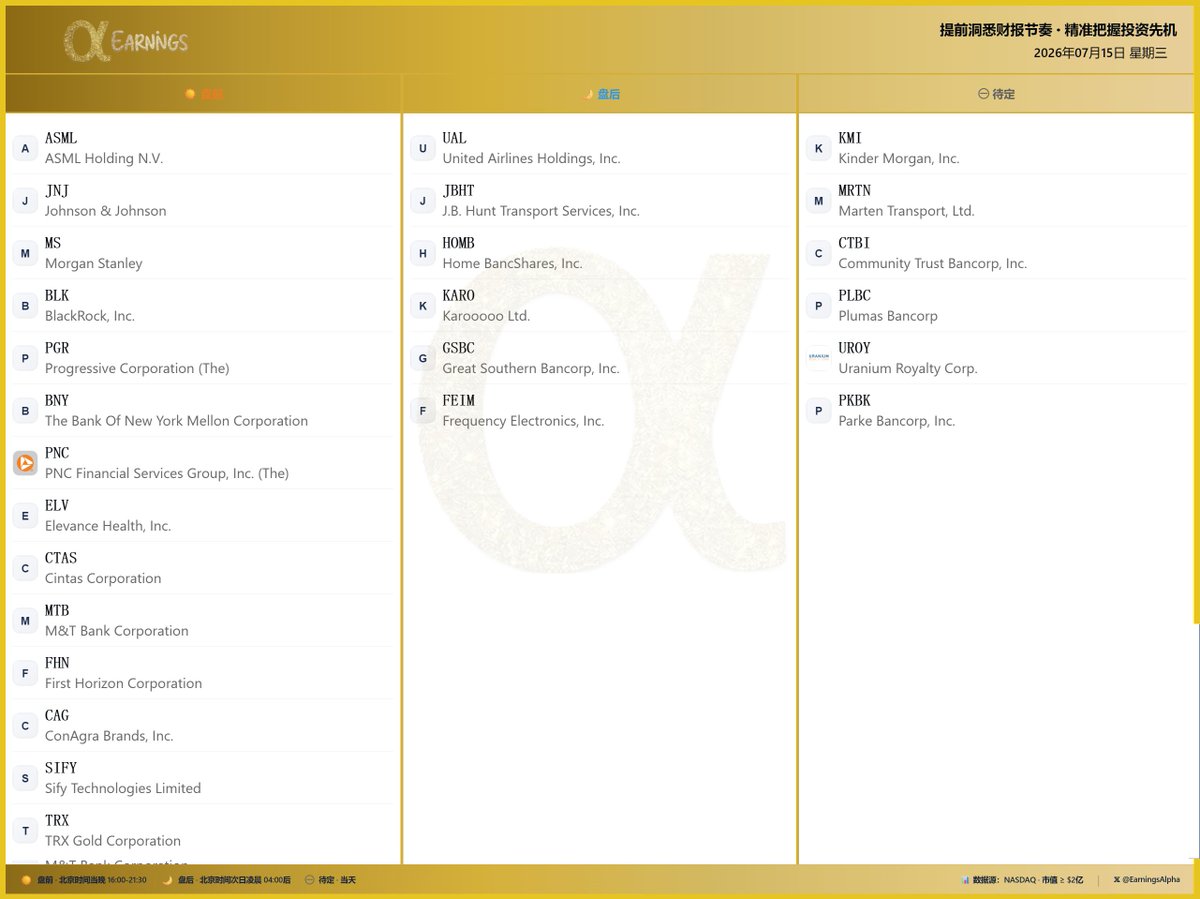Click the MTB letter M avatar
Viewport: 1200px width, 899px height.
click(25, 621)
